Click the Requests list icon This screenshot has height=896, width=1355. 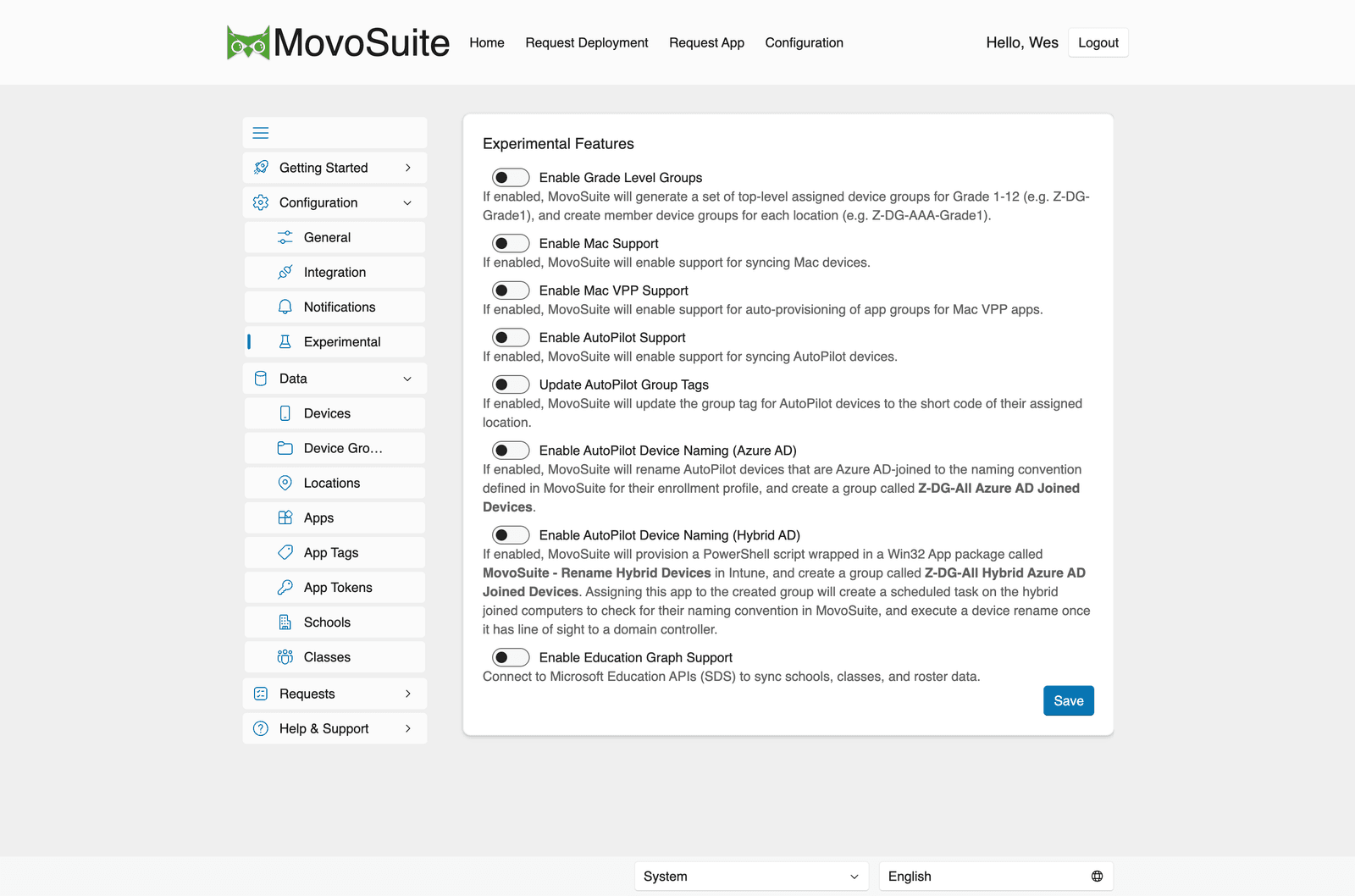click(261, 694)
